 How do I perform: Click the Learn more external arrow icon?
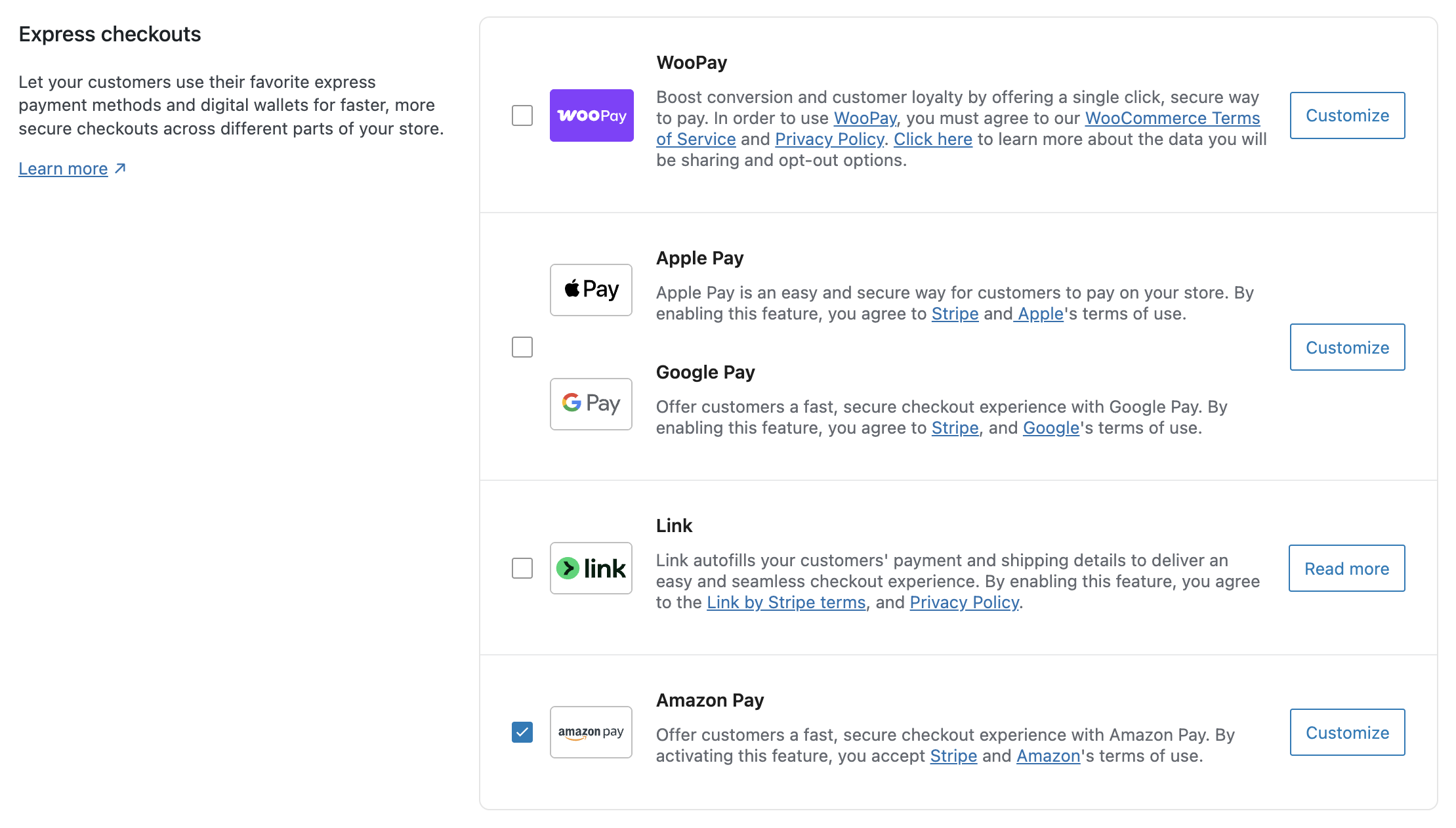[x=120, y=169]
